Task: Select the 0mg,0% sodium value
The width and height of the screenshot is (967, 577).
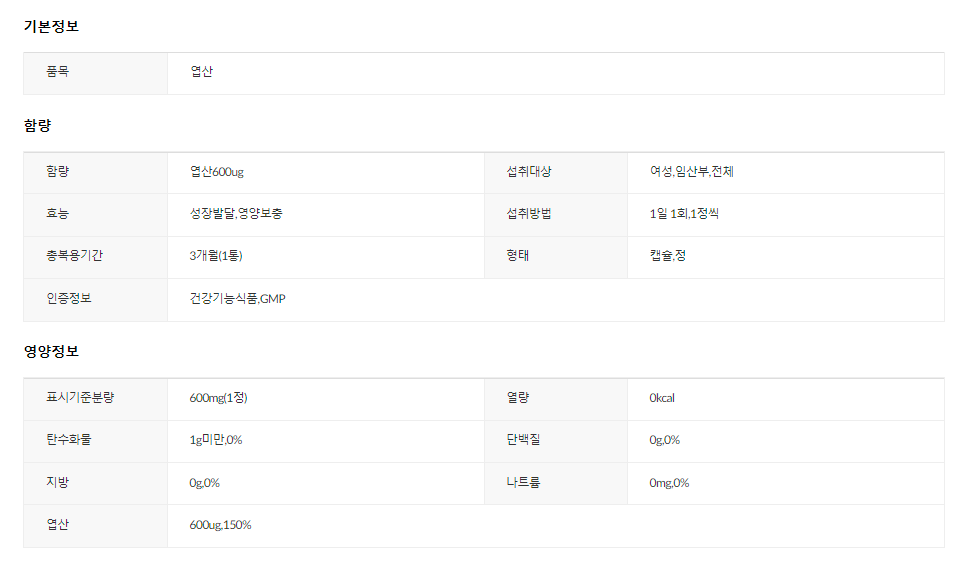Action: click(669, 483)
